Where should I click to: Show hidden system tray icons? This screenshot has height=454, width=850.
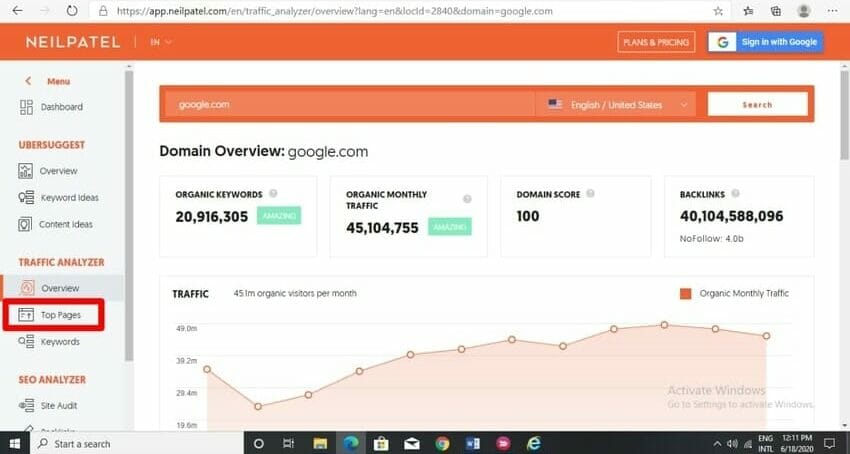717,443
